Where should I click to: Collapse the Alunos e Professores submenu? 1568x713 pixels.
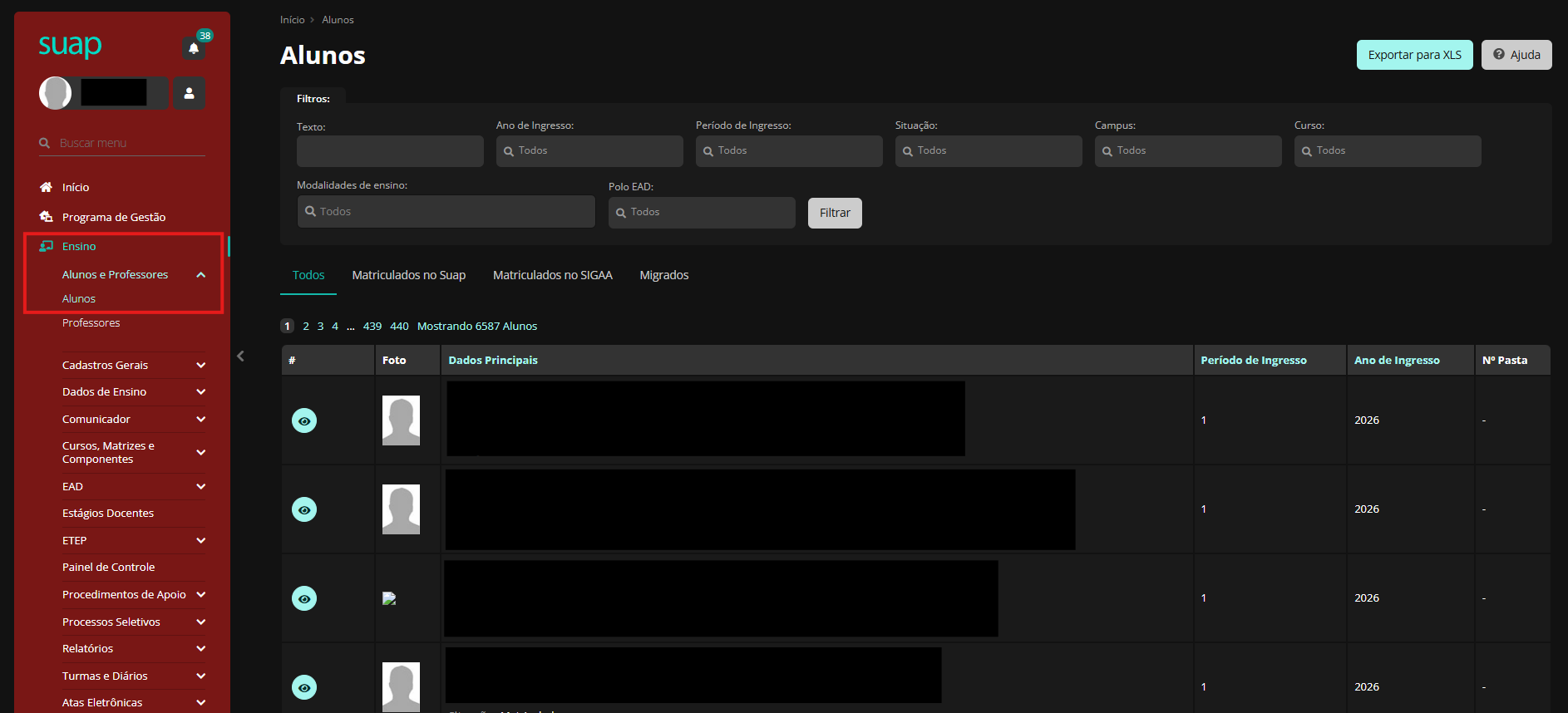coord(200,275)
